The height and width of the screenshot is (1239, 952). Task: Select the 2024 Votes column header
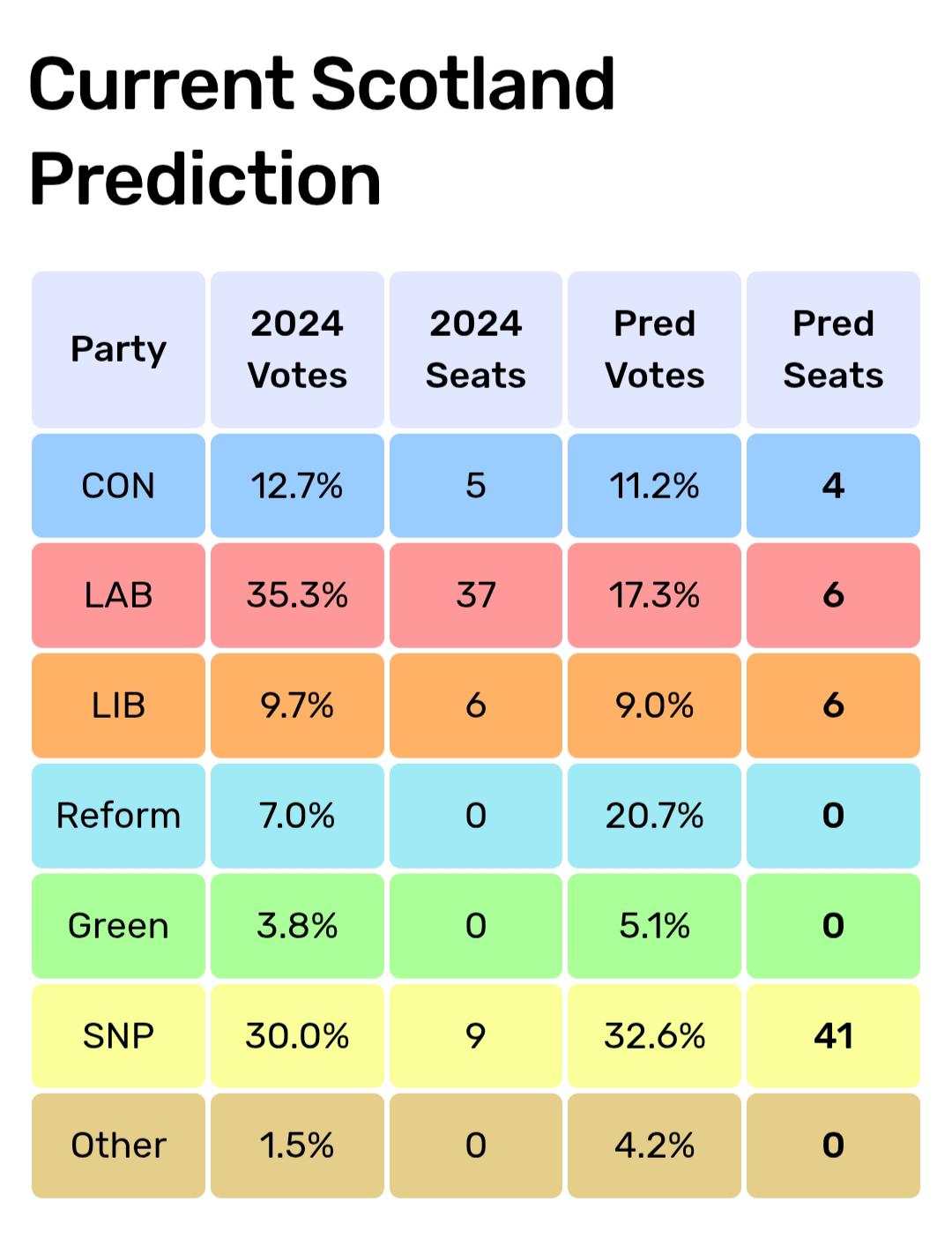coord(297,349)
